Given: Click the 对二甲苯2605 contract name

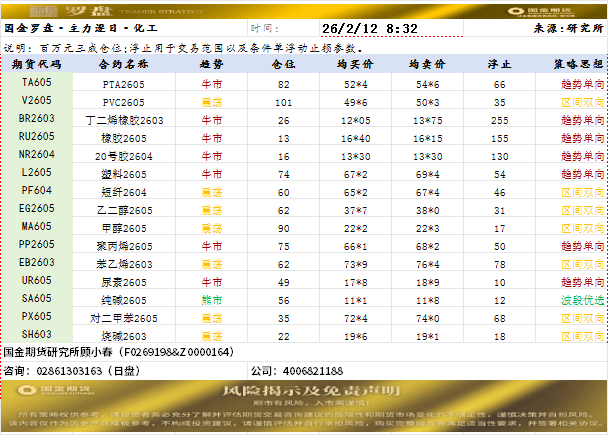Looking at the screenshot, I should point(124,318).
